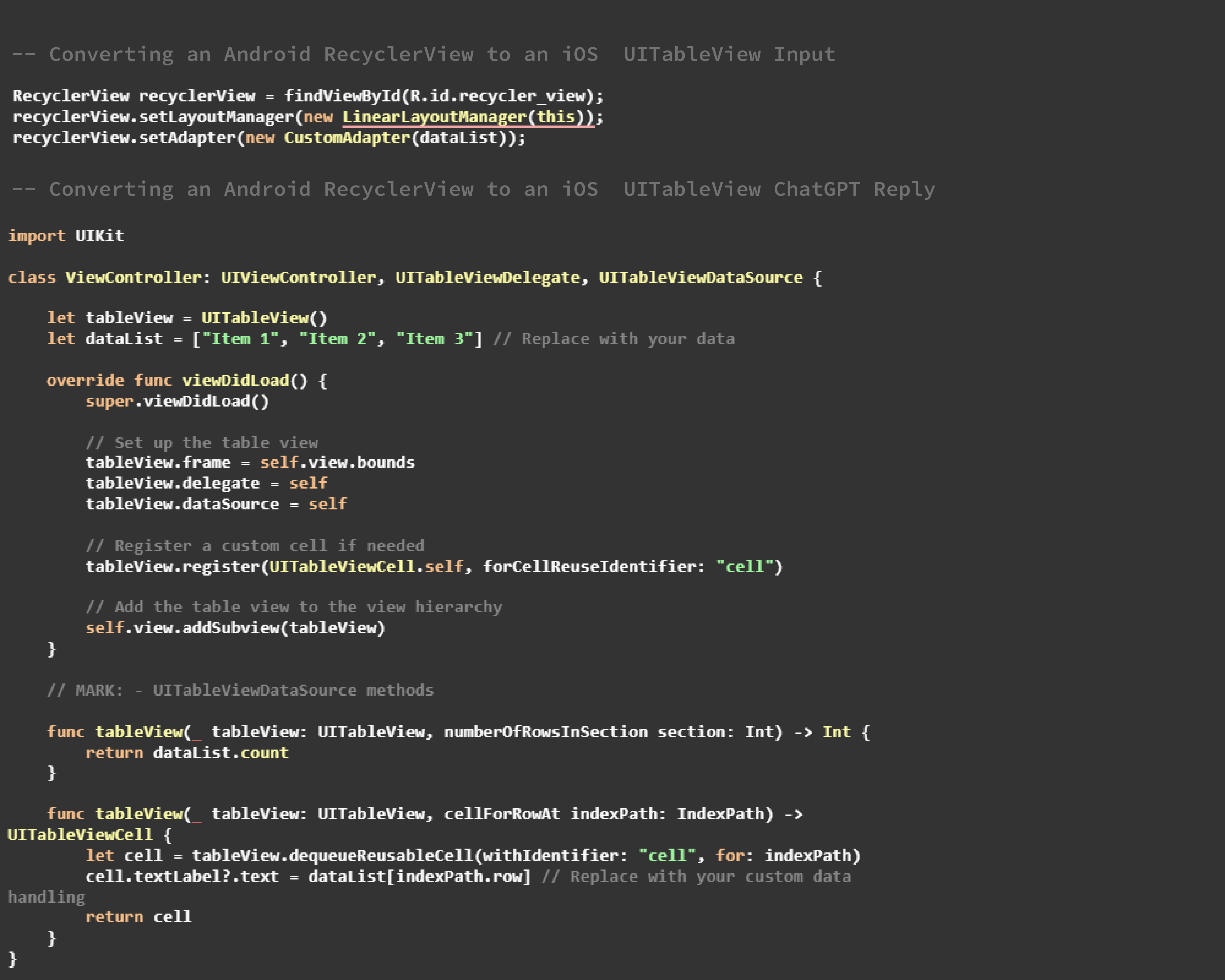Viewport: 1225px width, 980px height.
Task: Click the 'ChatGPT Reply' heading comment
Action: (x=853, y=189)
